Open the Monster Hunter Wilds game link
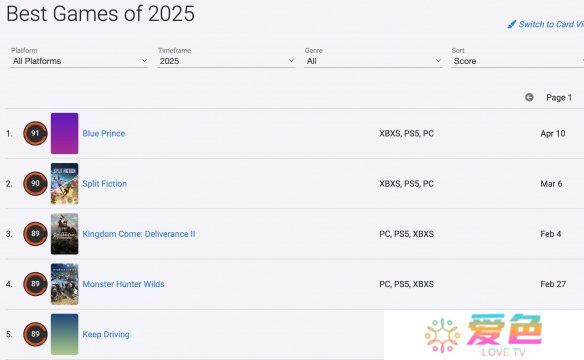The height and width of the screenshot is (360, 584). coord(123,284)
